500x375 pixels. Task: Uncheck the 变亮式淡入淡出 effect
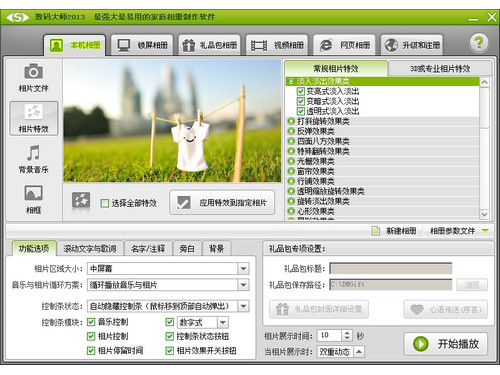click(x=301, y=91)
